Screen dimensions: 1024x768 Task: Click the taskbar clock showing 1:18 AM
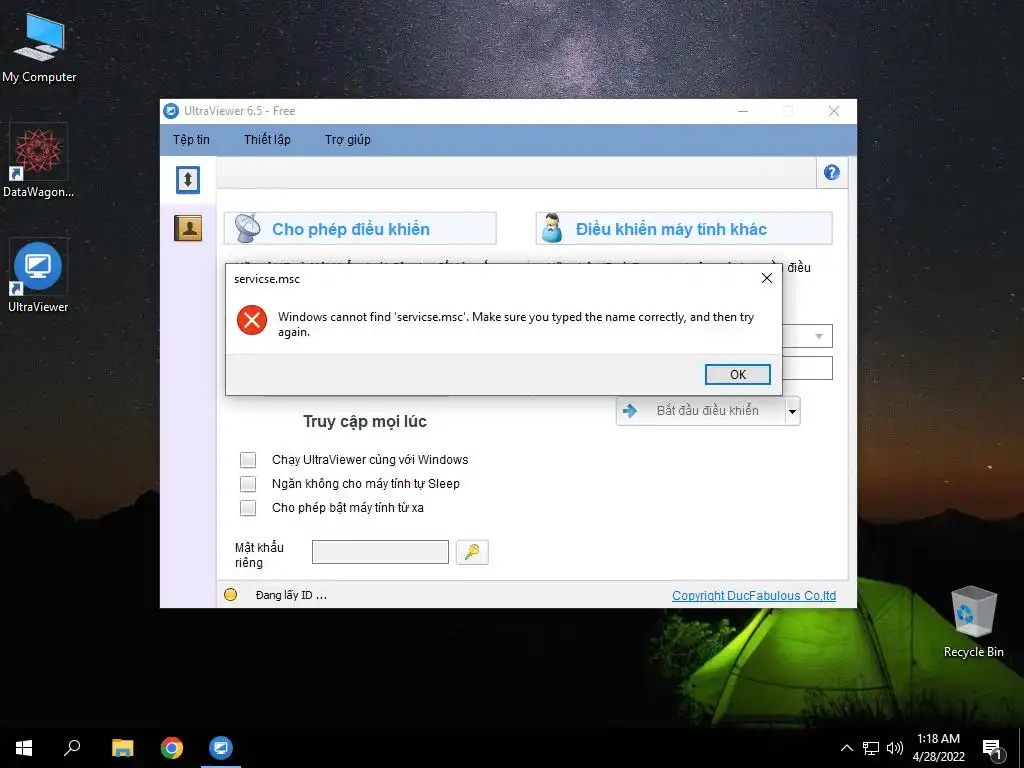click(938, 748)
